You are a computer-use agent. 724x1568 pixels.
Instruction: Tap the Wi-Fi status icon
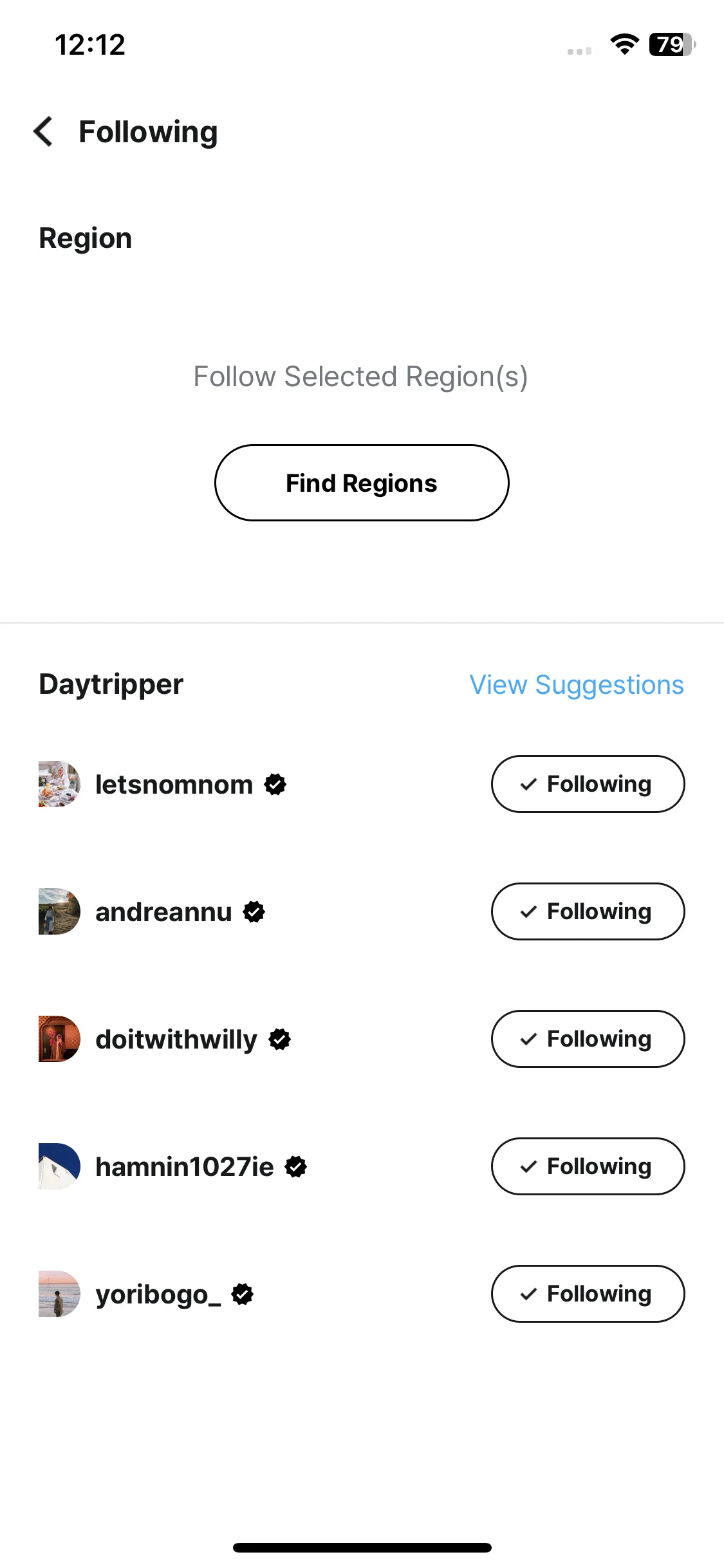(624, 44)
